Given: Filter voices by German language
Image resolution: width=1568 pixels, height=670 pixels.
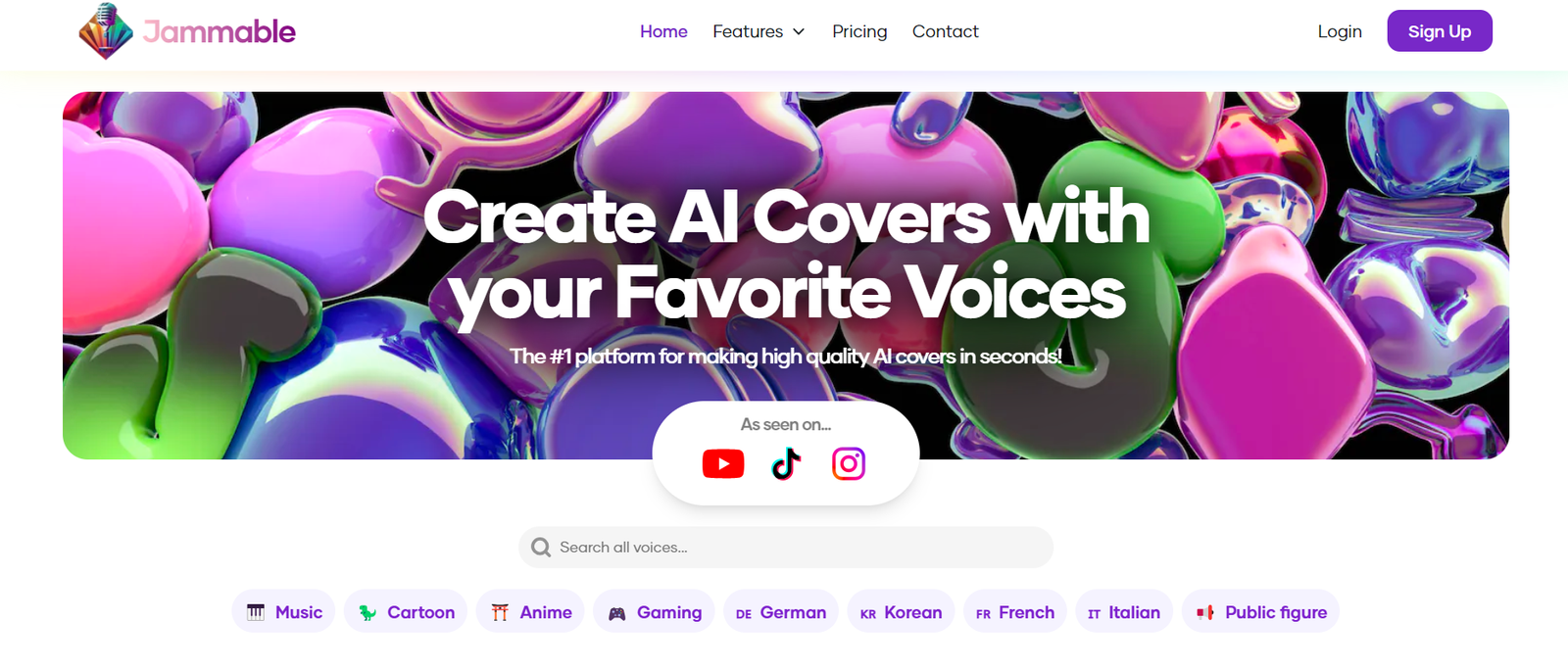Looking at the screenshot, I should (x=781, y=612).
